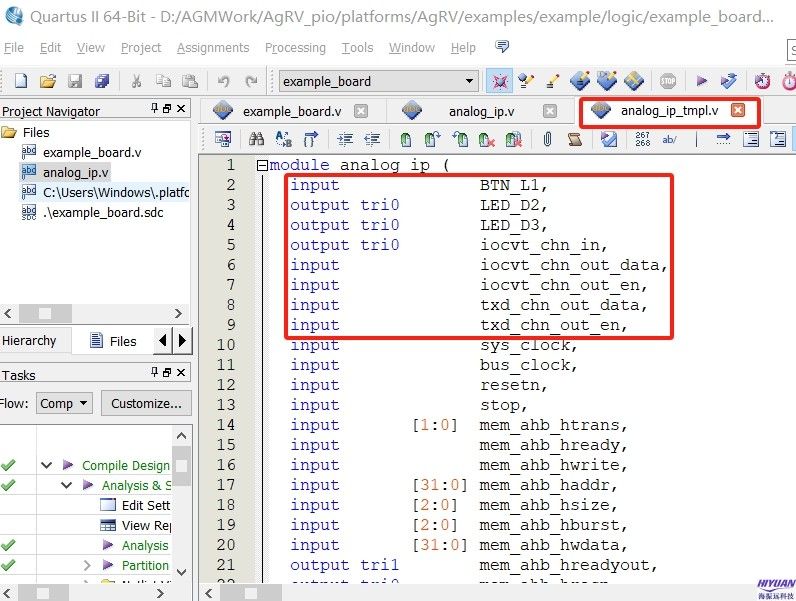
Task: Undo the last edit
Action: tap(223, 81)
